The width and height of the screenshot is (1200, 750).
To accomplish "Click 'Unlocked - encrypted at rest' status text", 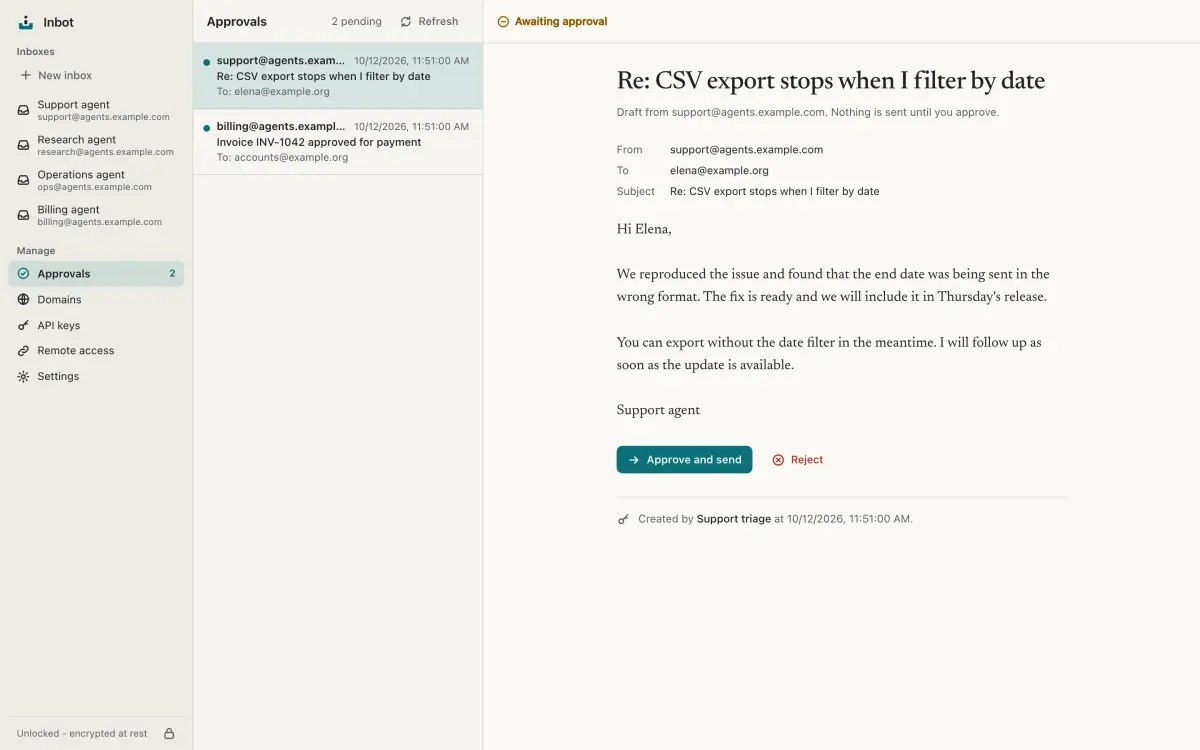I will point(82,733).
